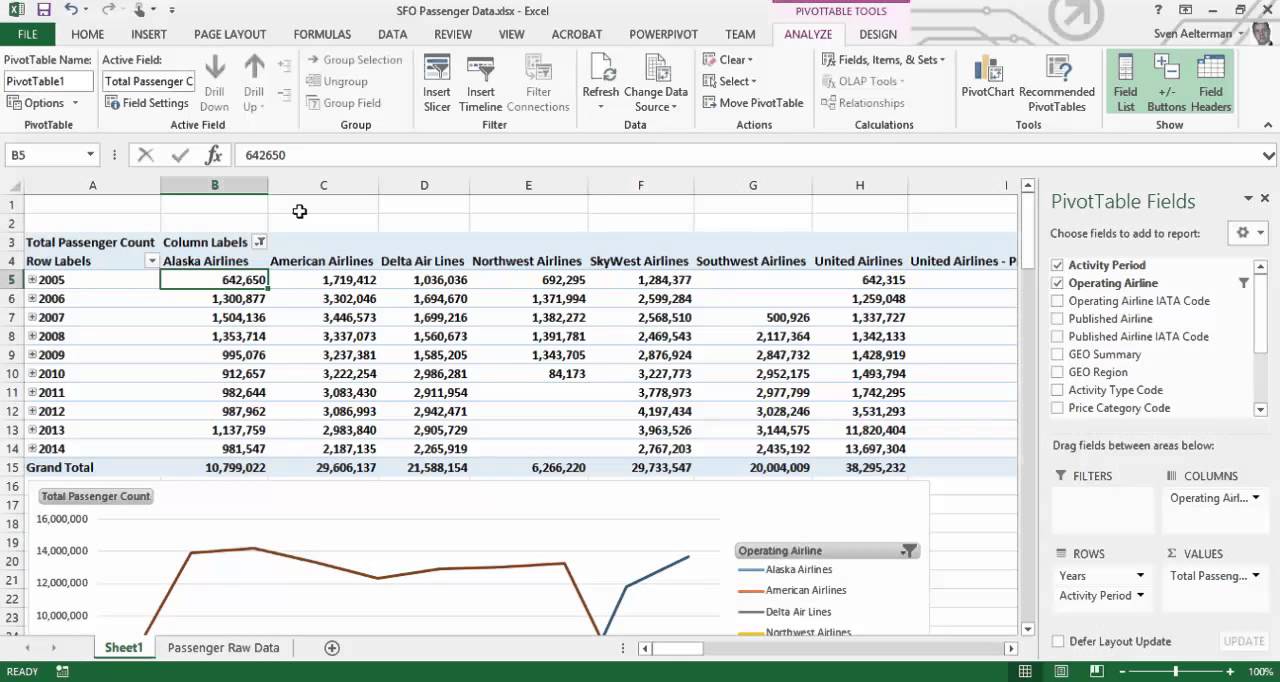
Task: Open the Passenger Raw Data sheet
Action: 223,648
